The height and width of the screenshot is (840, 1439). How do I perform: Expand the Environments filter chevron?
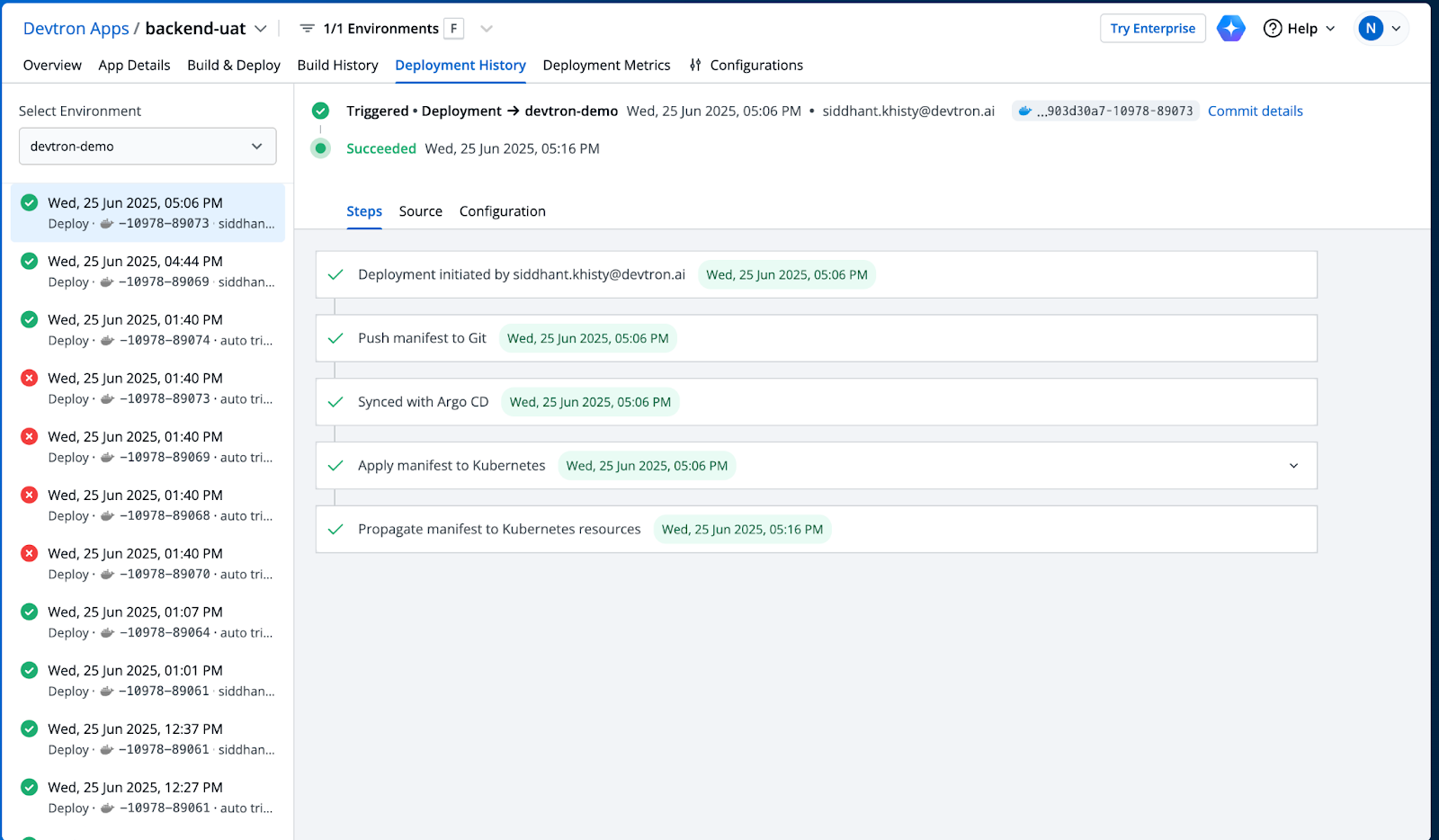click(486, 28)
